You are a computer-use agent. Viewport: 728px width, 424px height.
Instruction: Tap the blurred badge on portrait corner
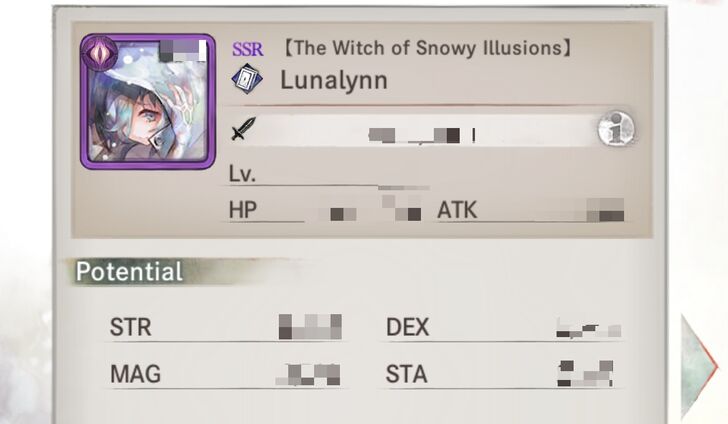pyautogui.click(x=182, y=51)
